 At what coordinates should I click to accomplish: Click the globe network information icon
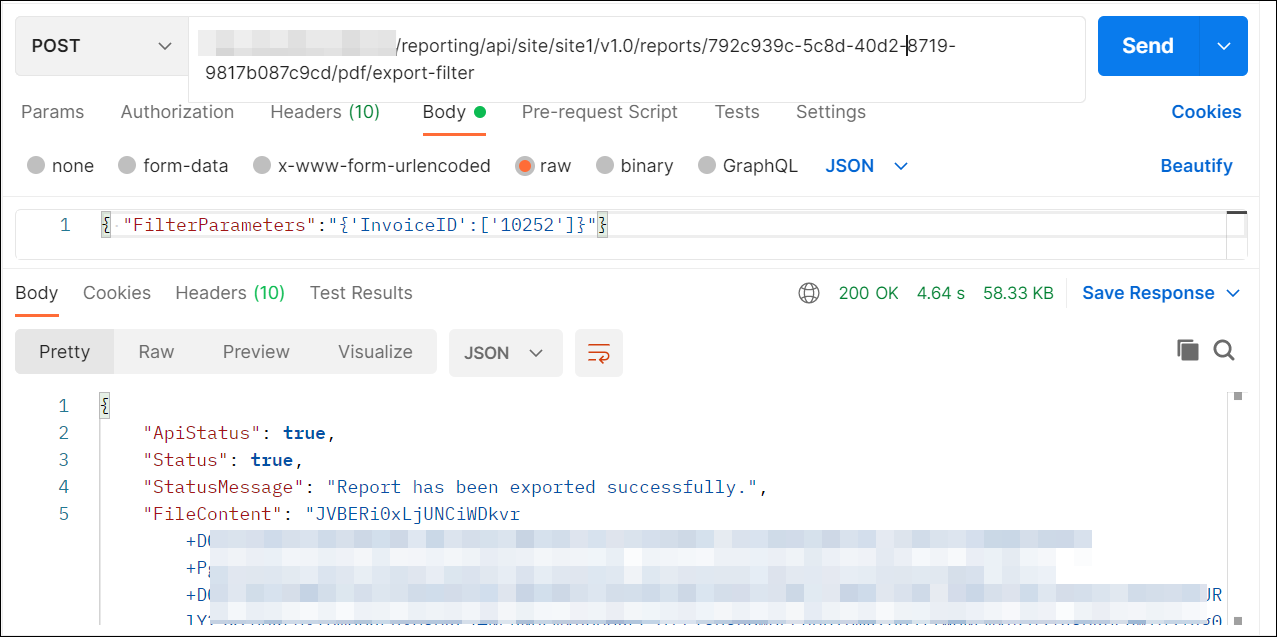[x=809, y=293]
